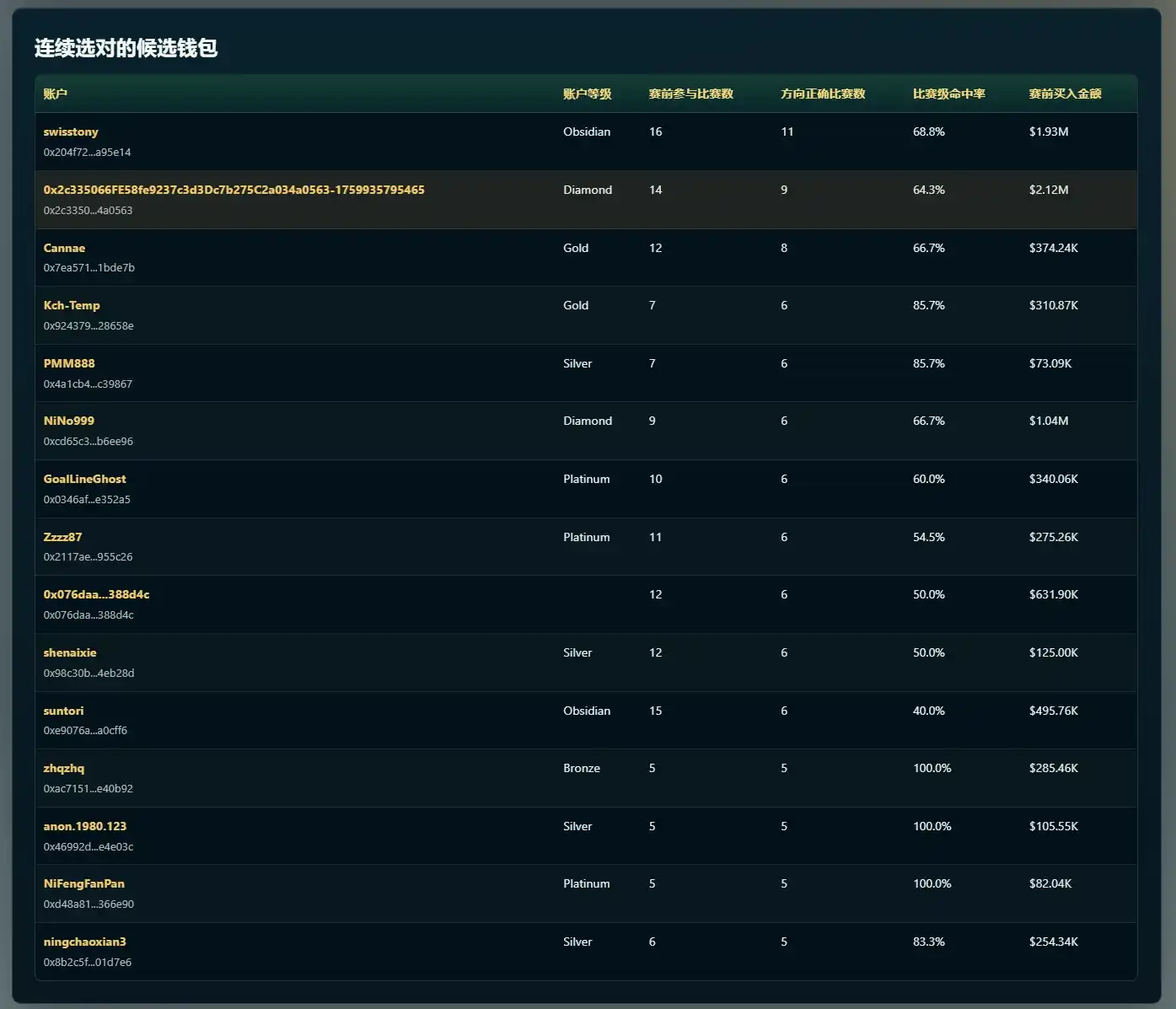Click the 比赛级命中率 column header
The width and height of the screenshot is (1176, 1009).
coord(949,94)
